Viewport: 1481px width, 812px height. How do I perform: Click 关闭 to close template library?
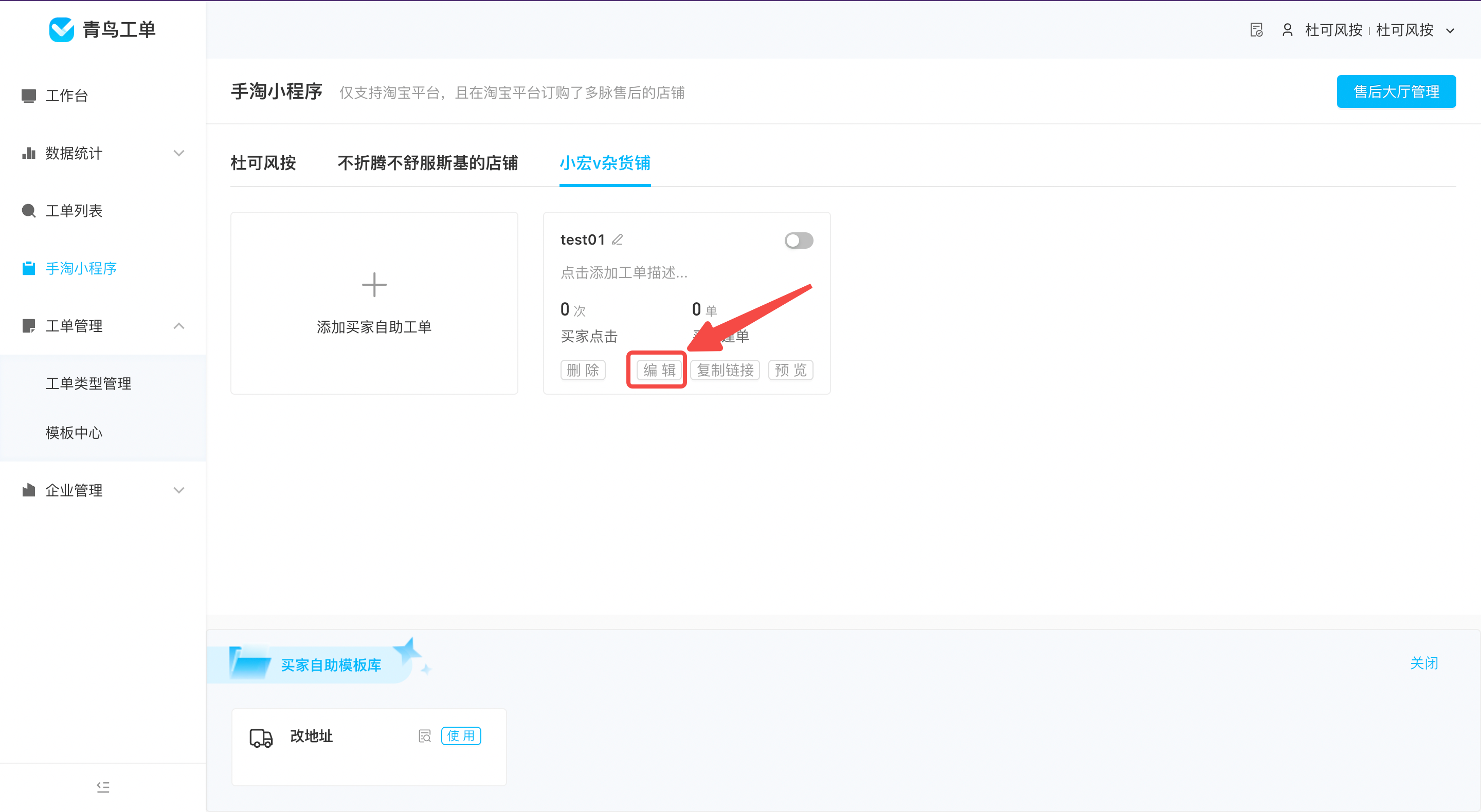[1424, 662]
